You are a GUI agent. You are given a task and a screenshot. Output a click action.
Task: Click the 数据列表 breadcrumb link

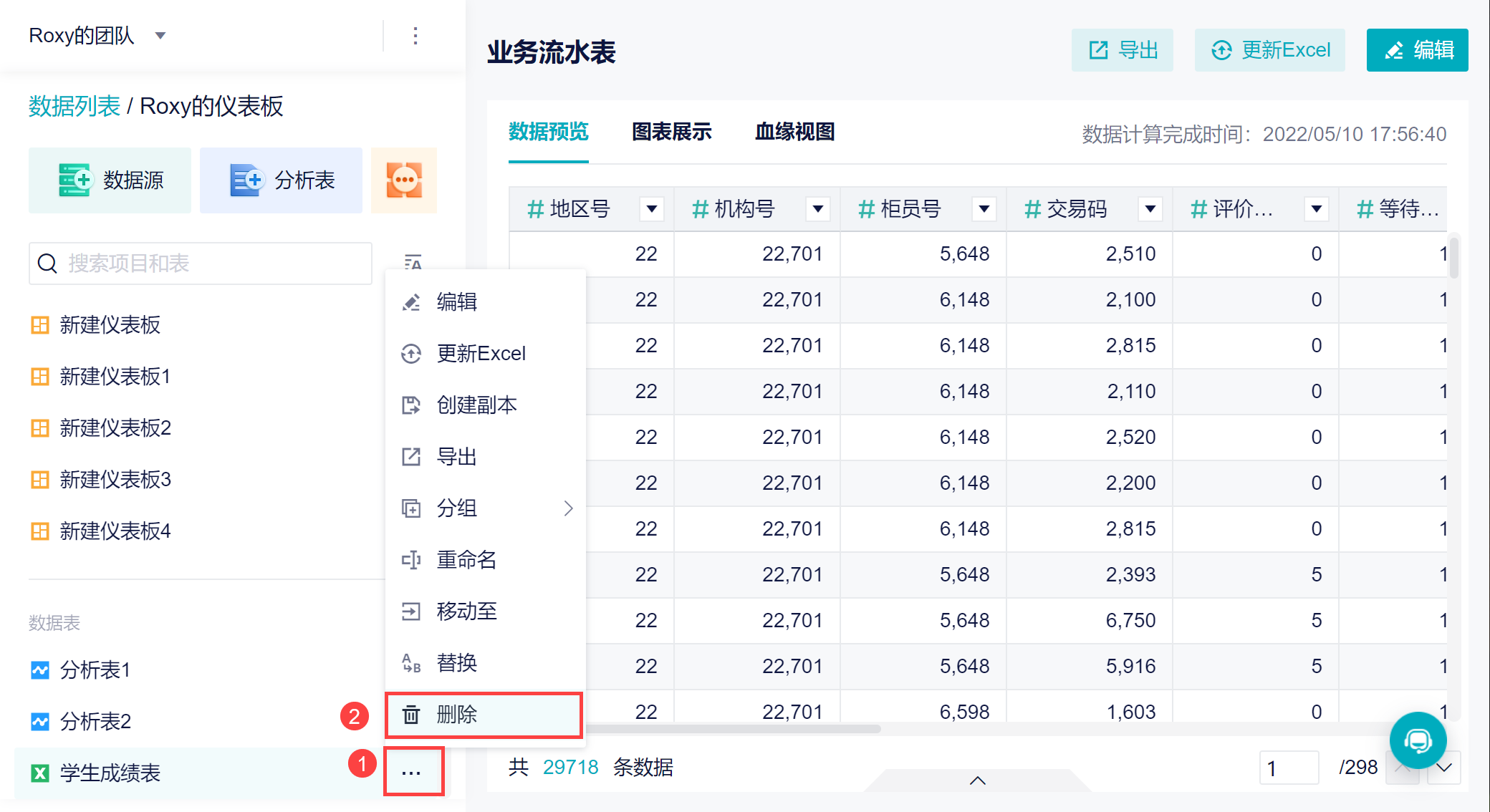(x=74, y=106)
